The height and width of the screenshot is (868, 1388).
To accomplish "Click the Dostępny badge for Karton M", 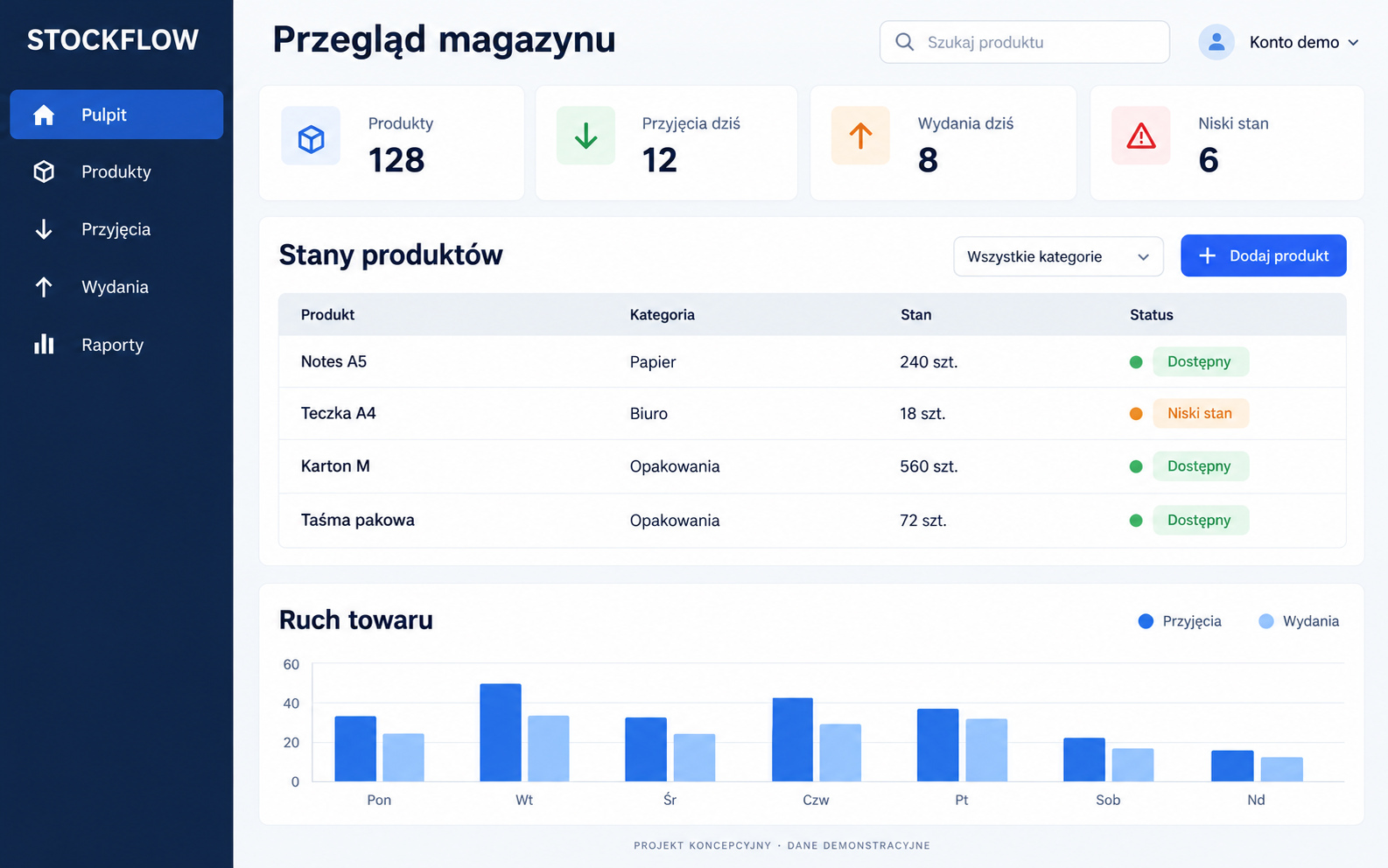I will [1201, 465].
